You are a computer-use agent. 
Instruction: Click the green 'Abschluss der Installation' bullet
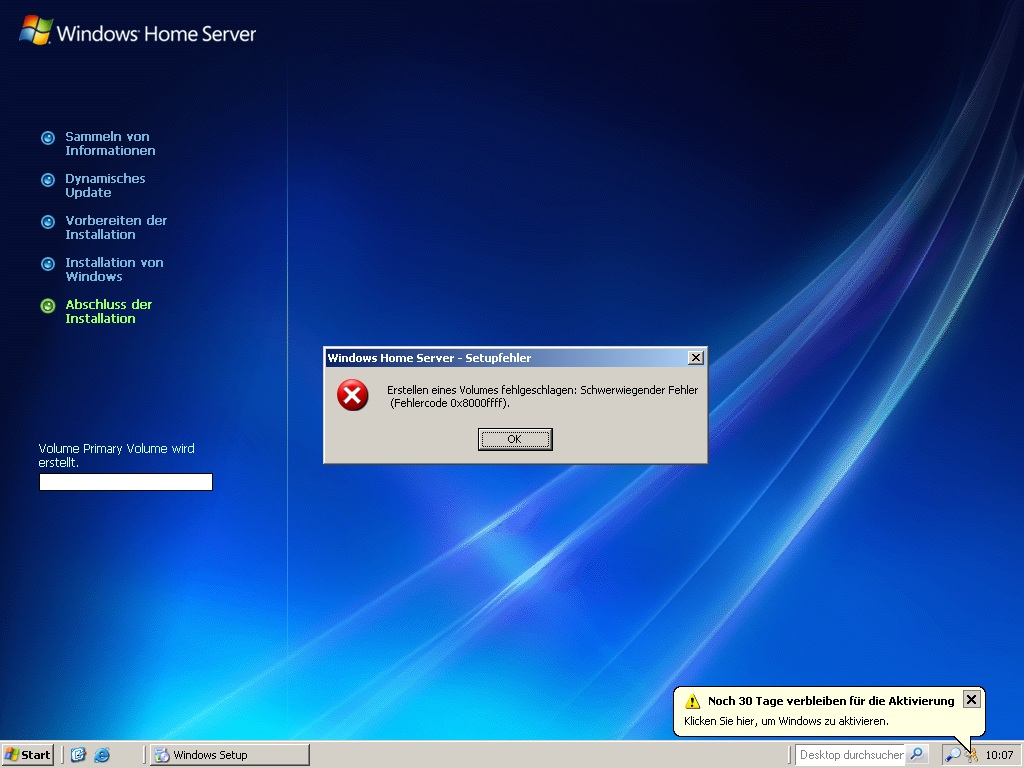tap(48, 306)
